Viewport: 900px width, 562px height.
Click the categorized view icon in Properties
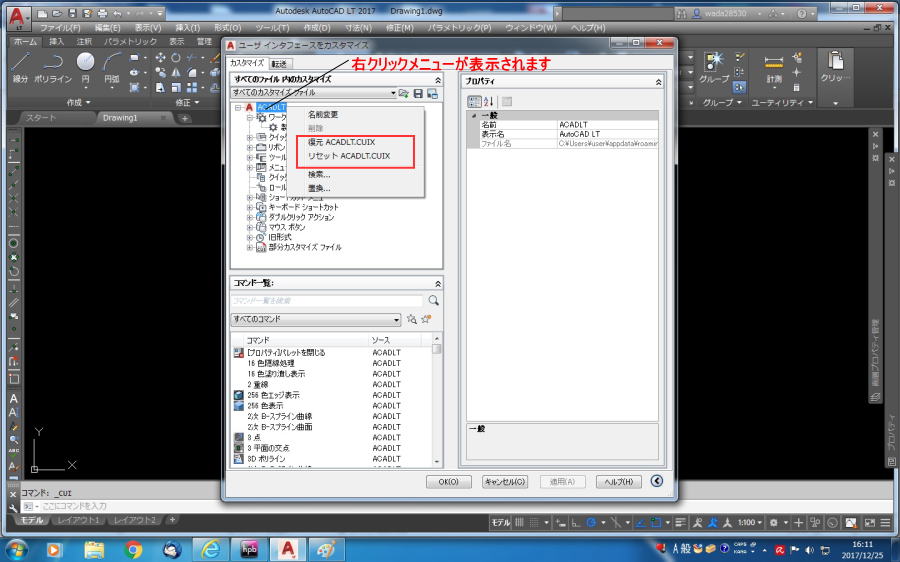[474, 102]
